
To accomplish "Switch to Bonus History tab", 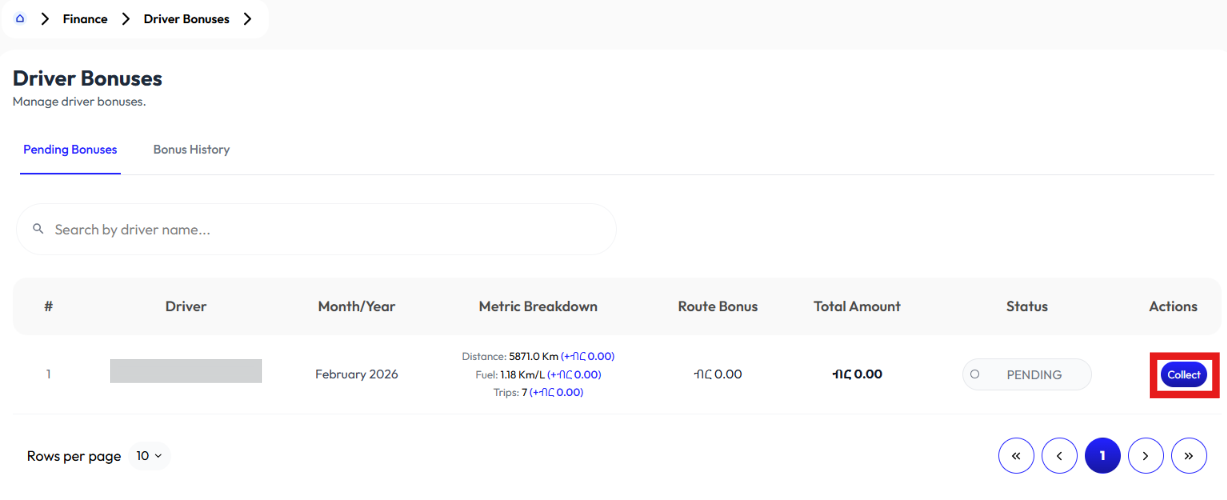I will pos(191,150).
